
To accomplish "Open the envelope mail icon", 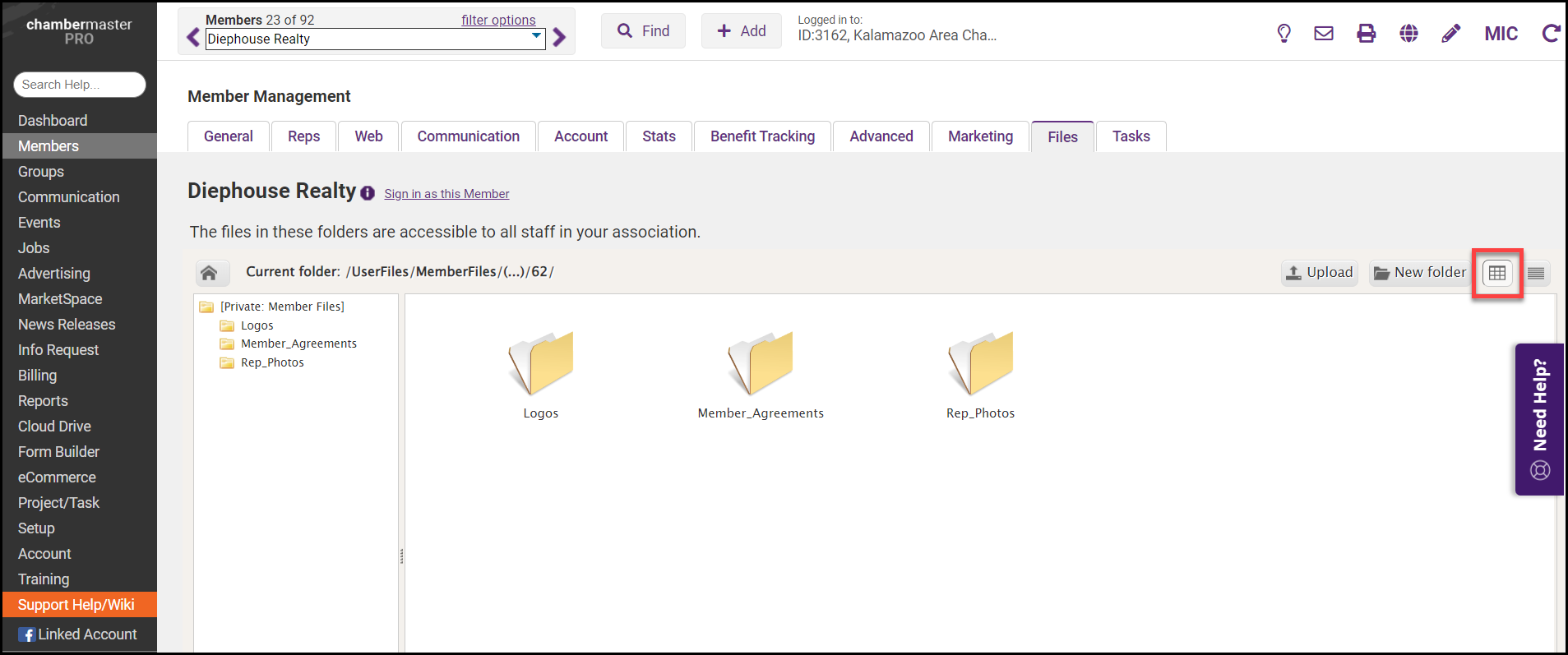I will click(x=1324, y=34).
